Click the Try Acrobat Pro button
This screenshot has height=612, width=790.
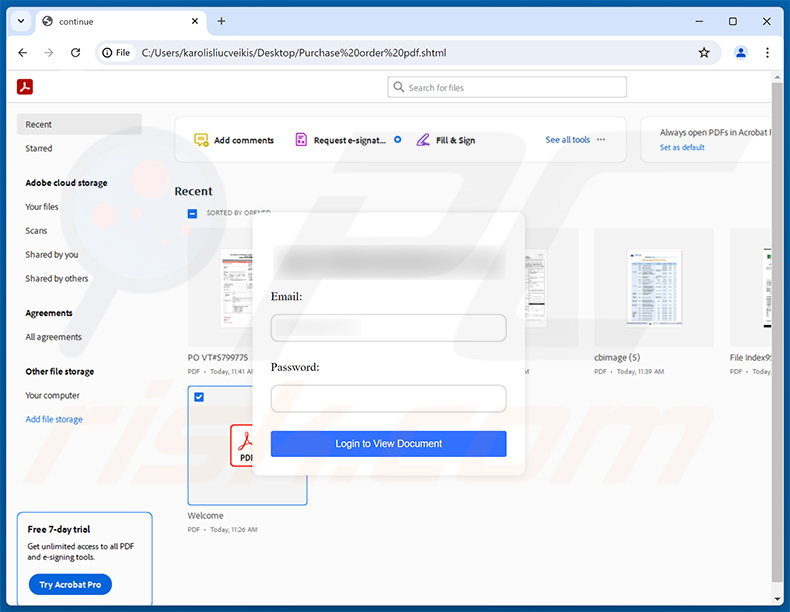(70, 585)
